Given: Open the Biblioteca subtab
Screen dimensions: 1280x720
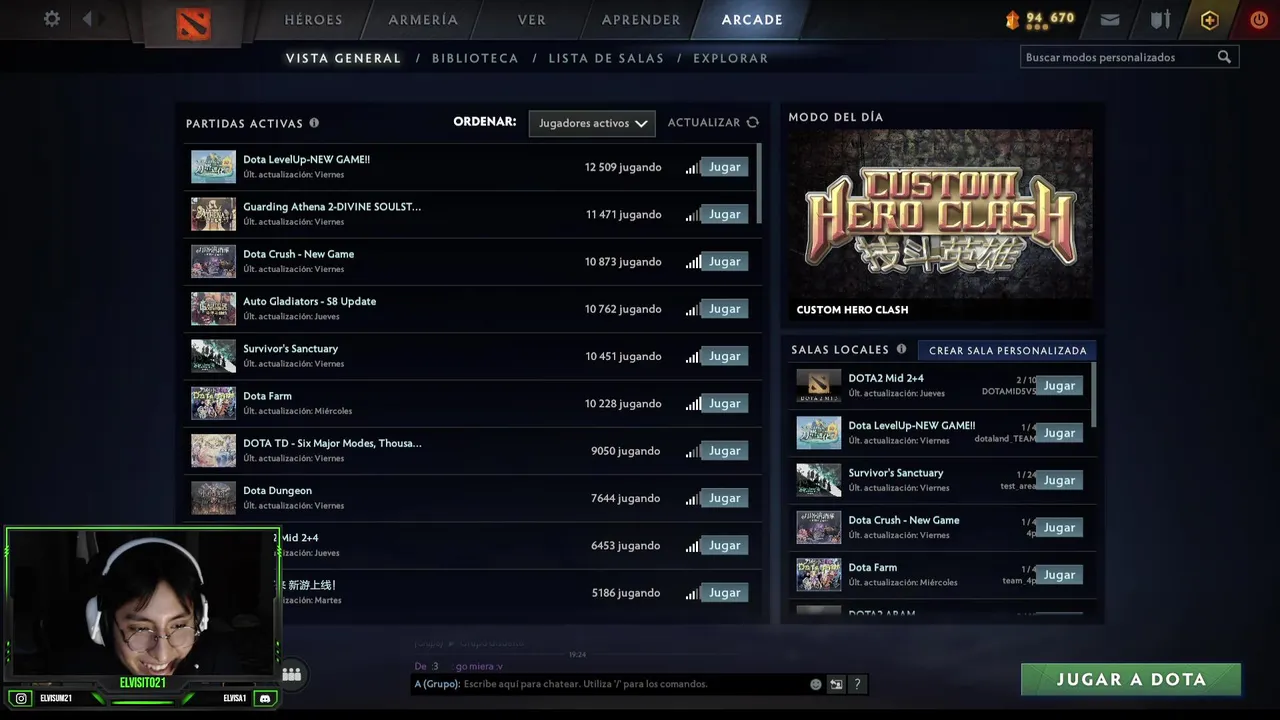Looking at the screenshot, I should pyautogui.click(x=475, y=58).
